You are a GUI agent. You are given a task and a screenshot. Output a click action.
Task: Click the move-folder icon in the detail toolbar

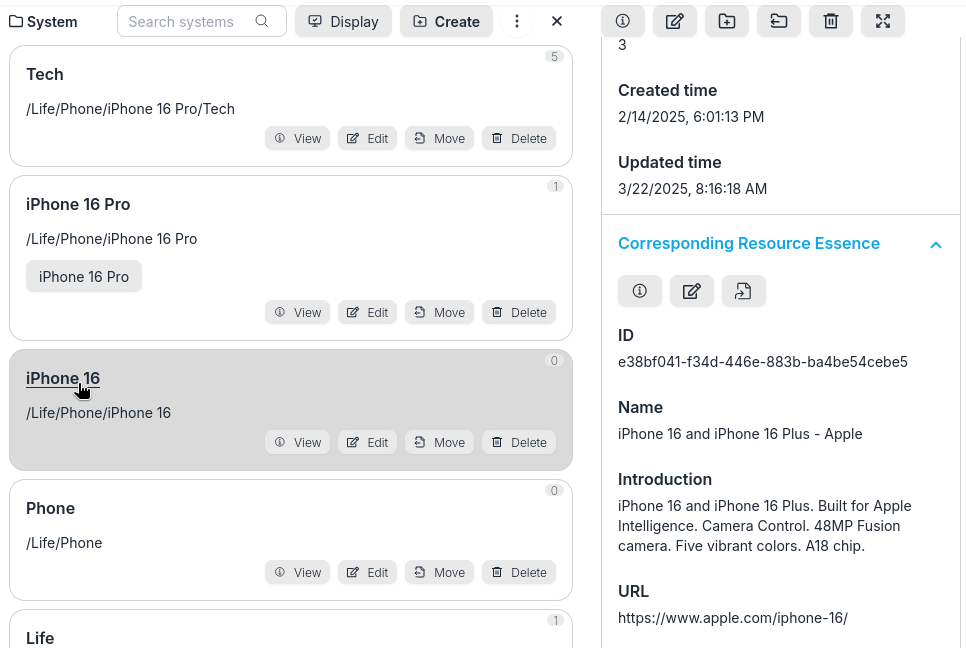(x=779, y=21)
